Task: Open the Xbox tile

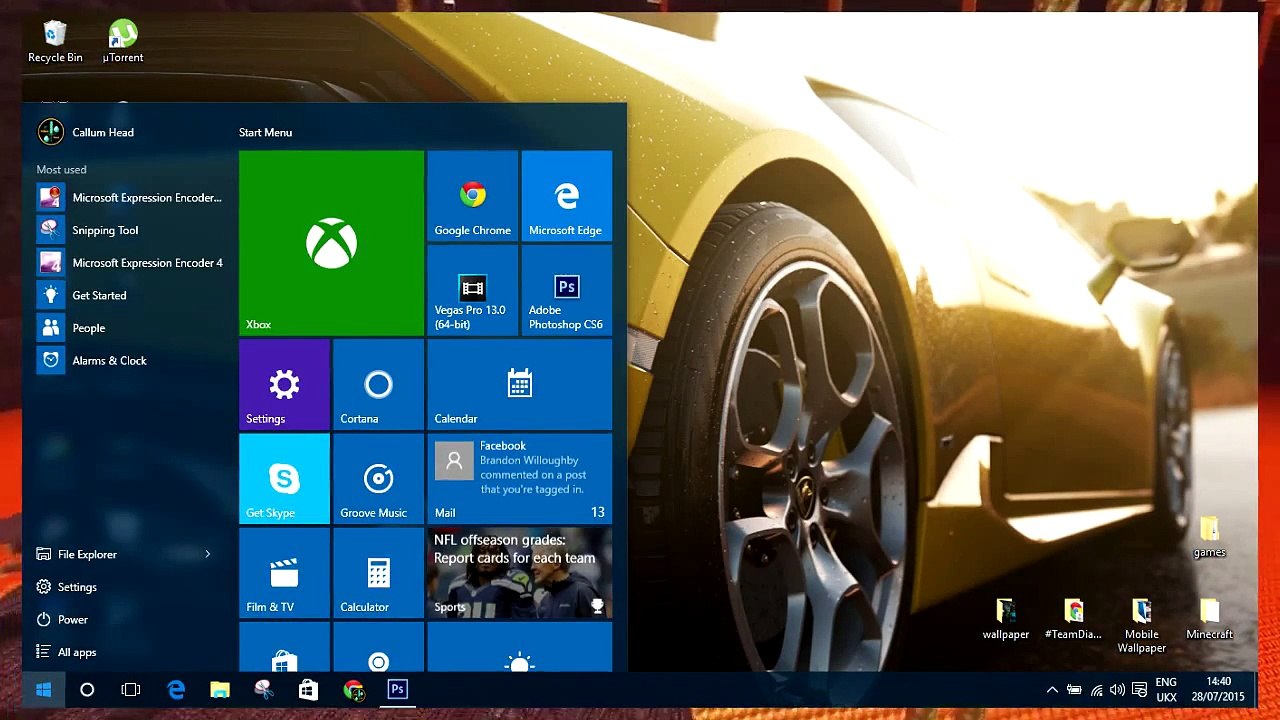Action: pyautogui.click(x=331, y=243)
